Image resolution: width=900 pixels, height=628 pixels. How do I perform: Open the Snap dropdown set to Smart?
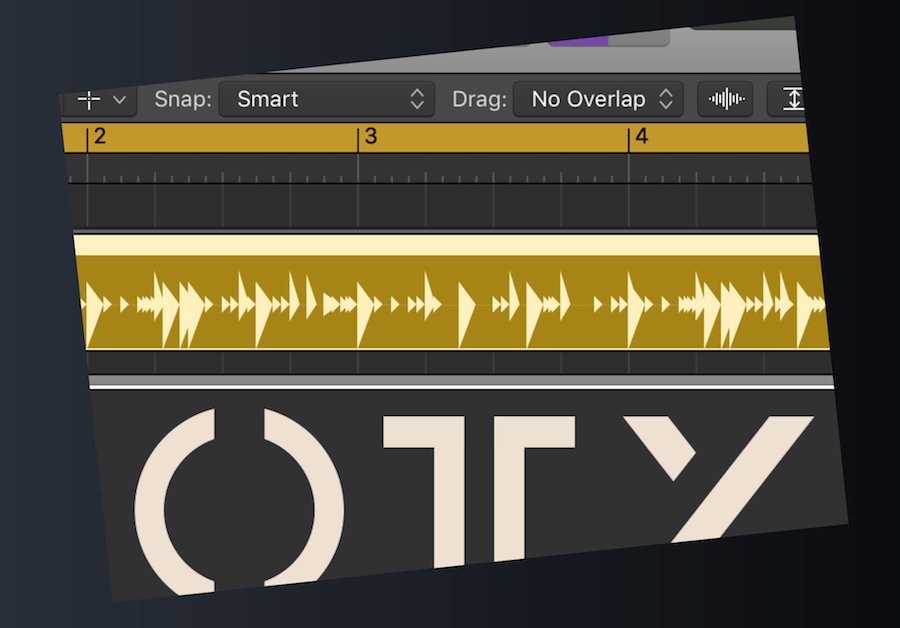click(325, 99)
